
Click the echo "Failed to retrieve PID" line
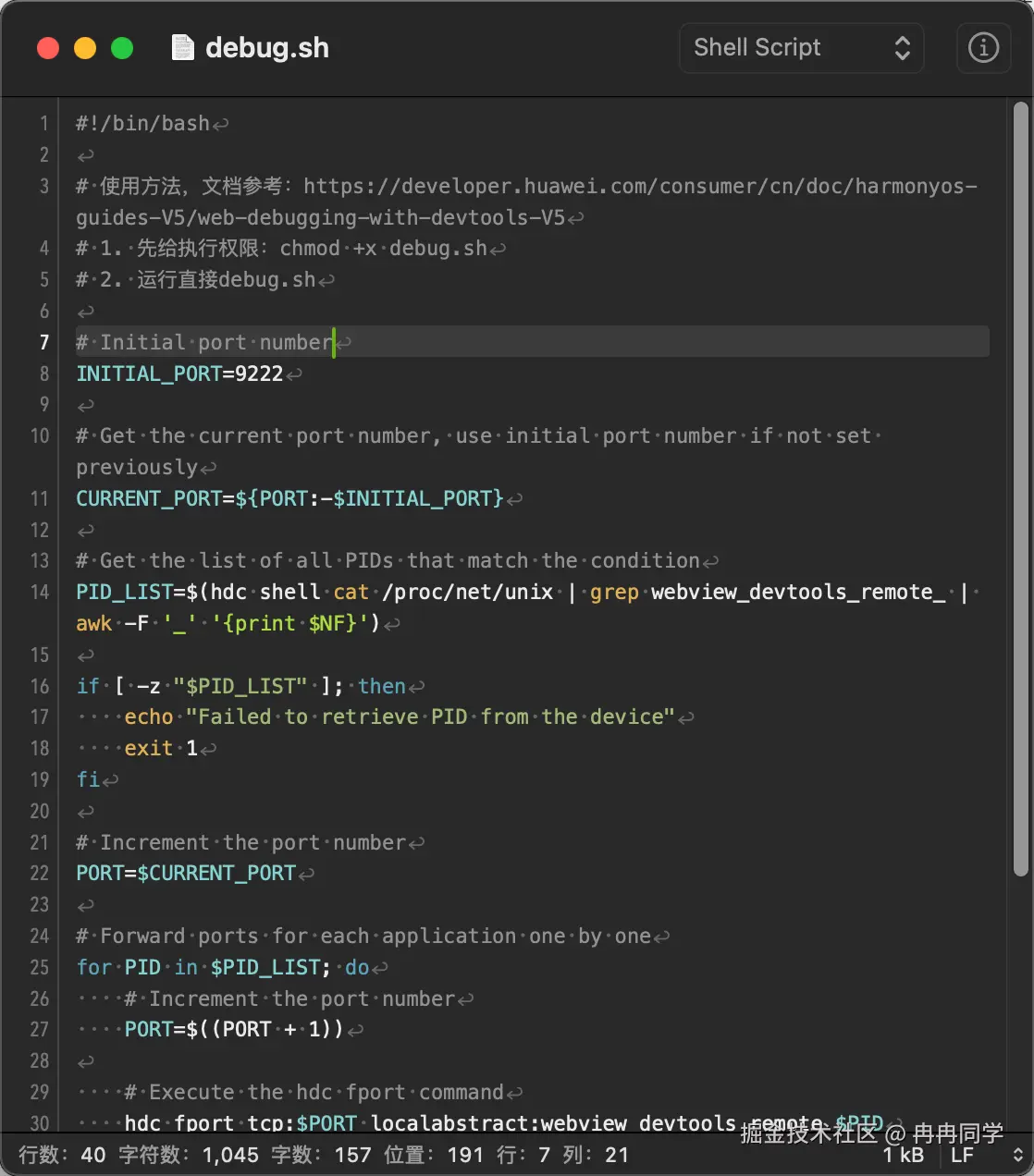click(x=400, y=717)
